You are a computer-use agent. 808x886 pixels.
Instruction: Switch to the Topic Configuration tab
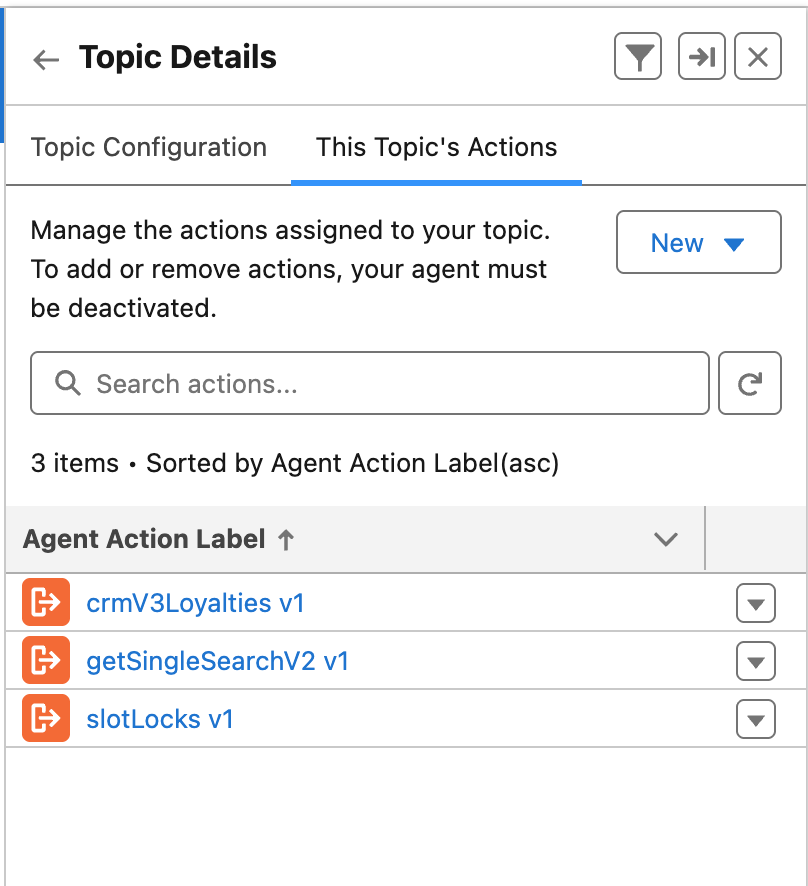tap(149, 148)
